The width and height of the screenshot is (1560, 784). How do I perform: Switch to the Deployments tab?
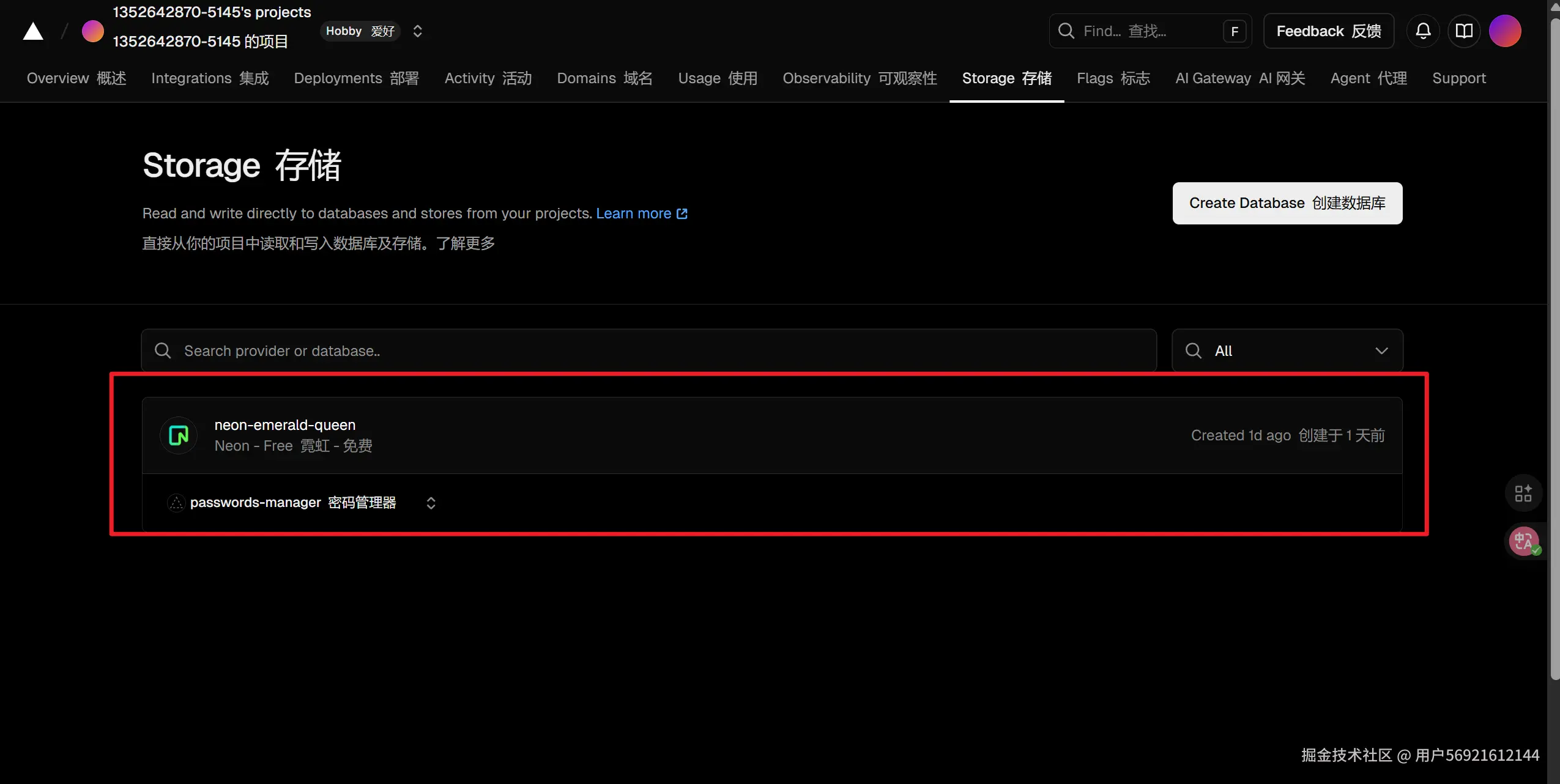click(x=356, y=78)
